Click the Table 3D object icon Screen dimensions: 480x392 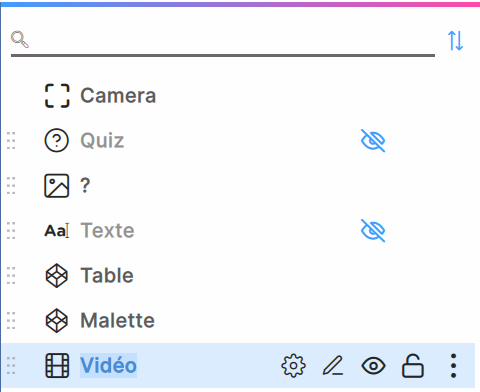57,276
